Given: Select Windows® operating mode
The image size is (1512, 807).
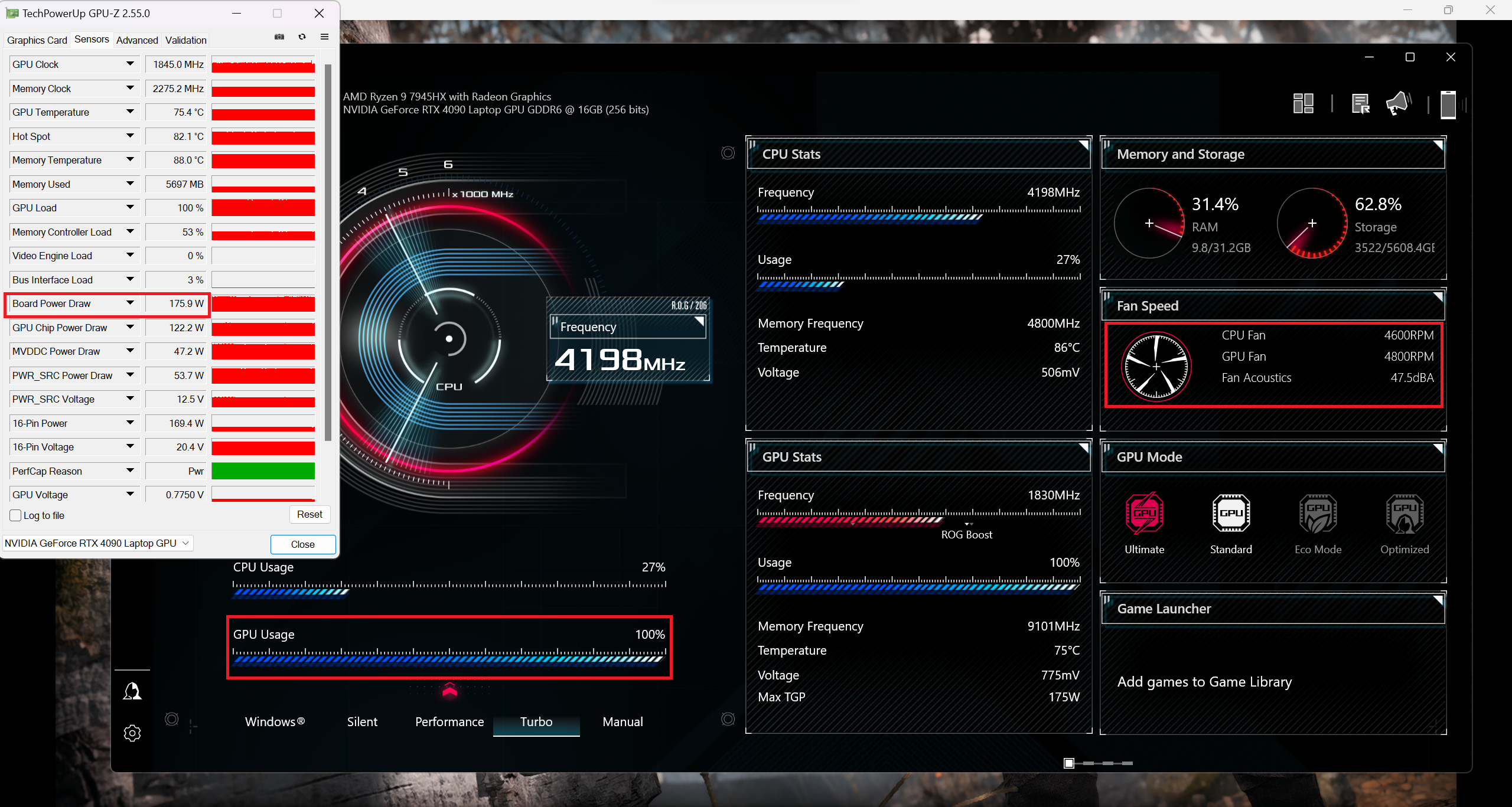Looking at the screenshot, I should [x=275, y=721].
